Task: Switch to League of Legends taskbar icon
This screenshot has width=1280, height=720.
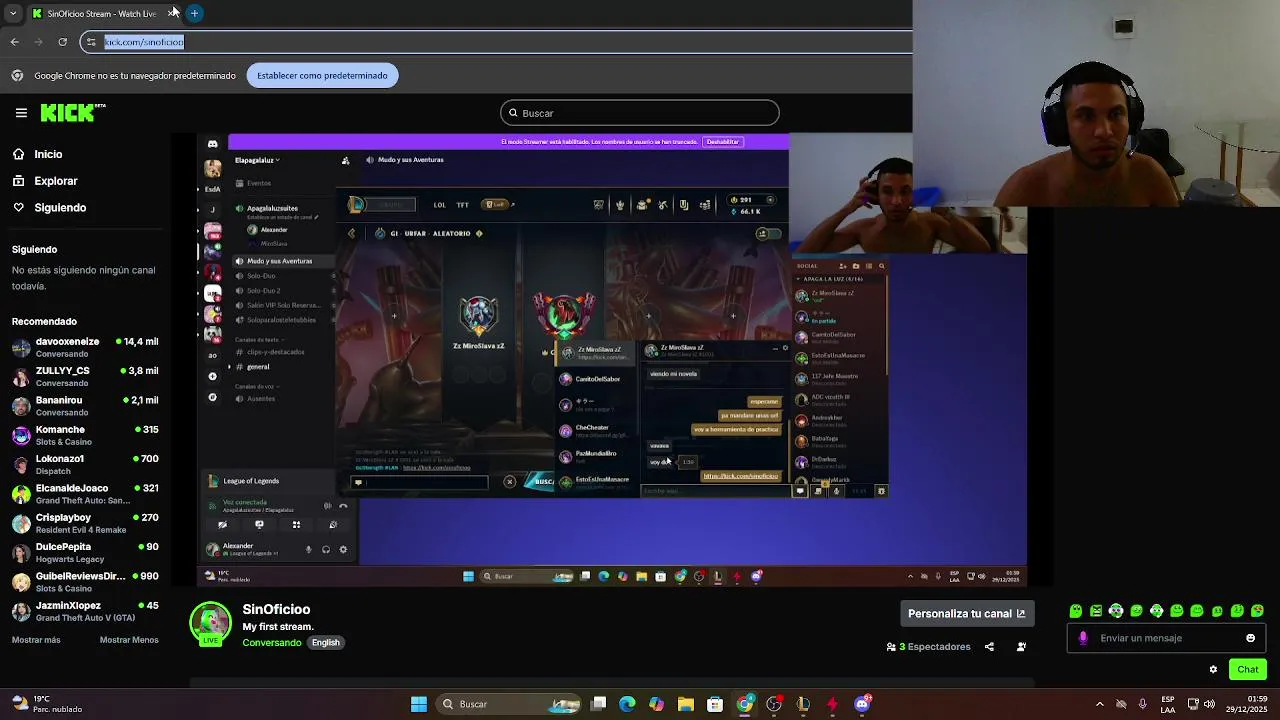Action: point(803,704)
